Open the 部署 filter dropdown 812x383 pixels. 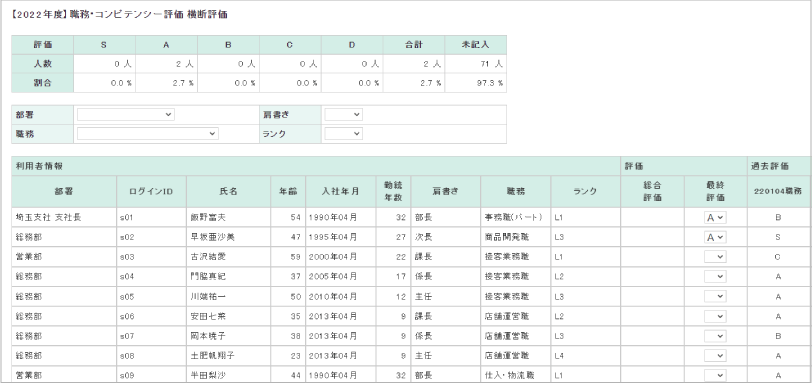[x=126, y=114]
